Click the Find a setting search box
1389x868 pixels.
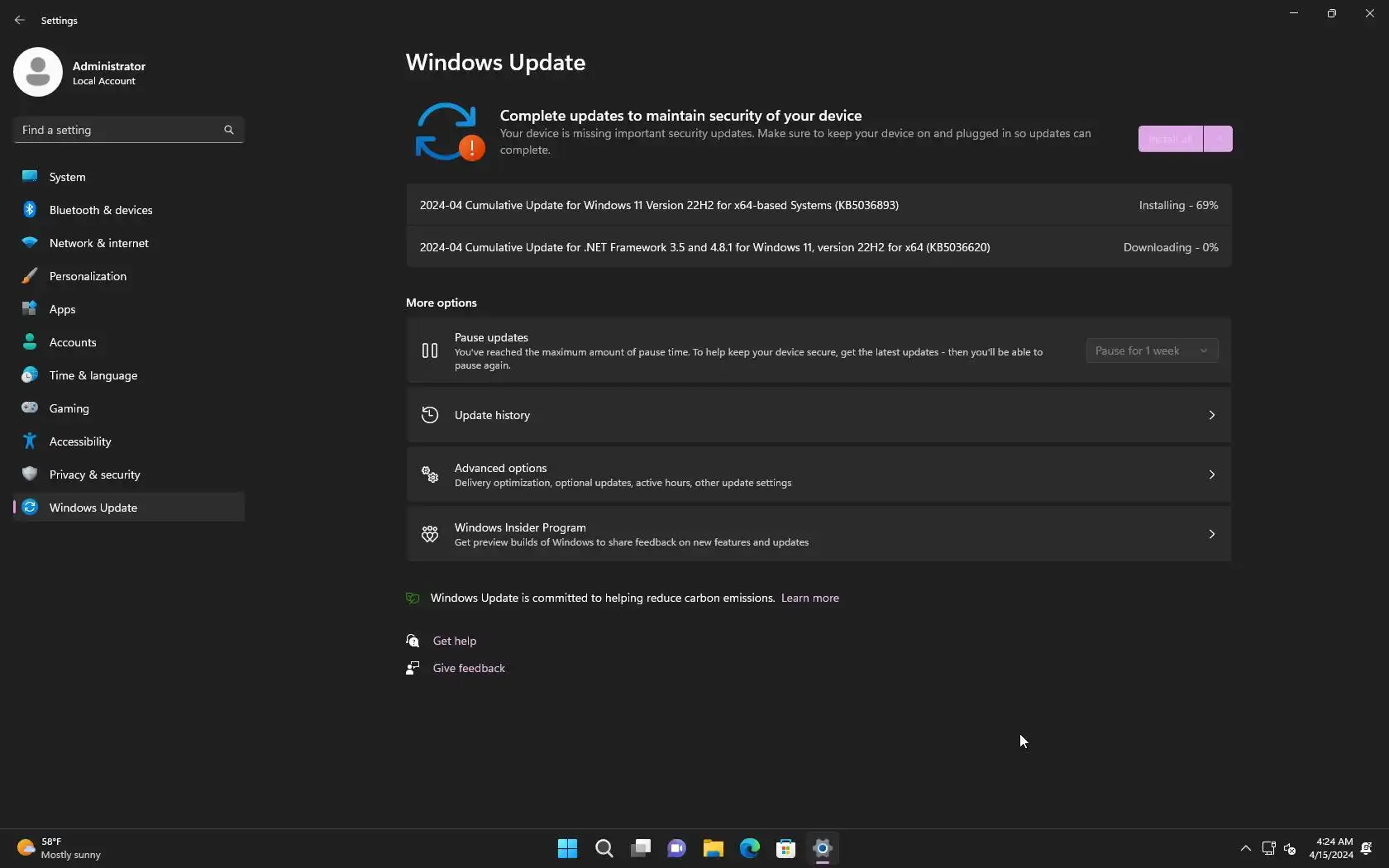pos(129,130)
